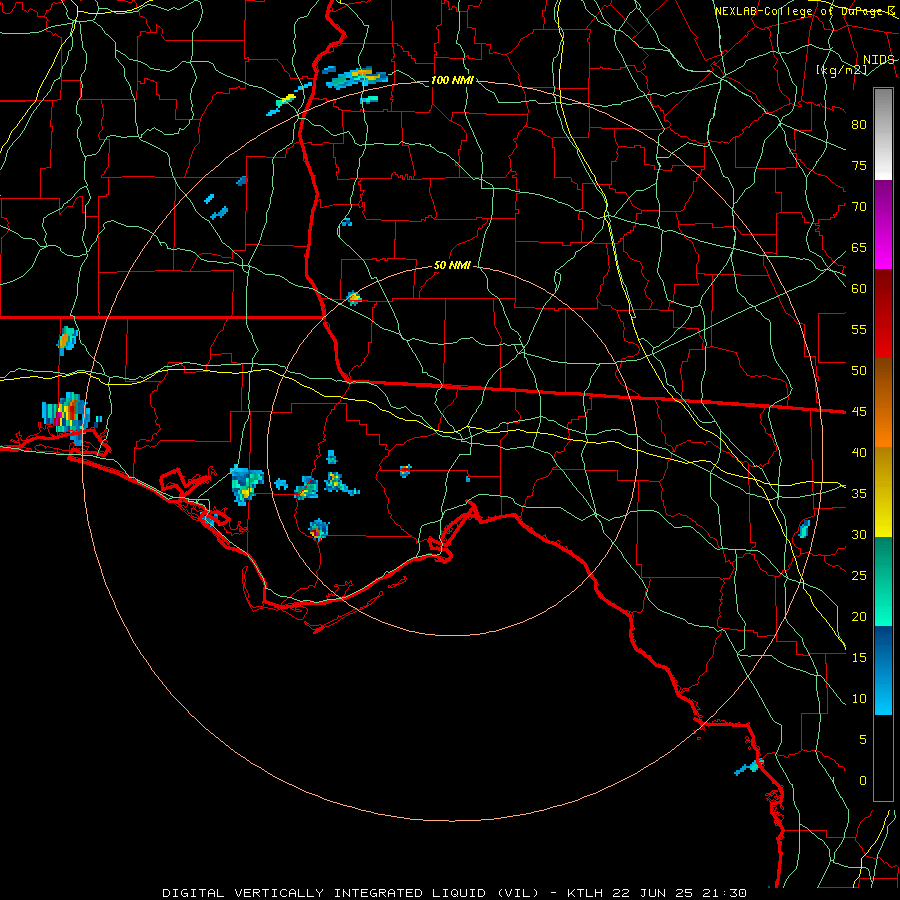Click the 75 value on the color scale
The height and width of the screenshot is (900, 900).
[x=859, y=165]
